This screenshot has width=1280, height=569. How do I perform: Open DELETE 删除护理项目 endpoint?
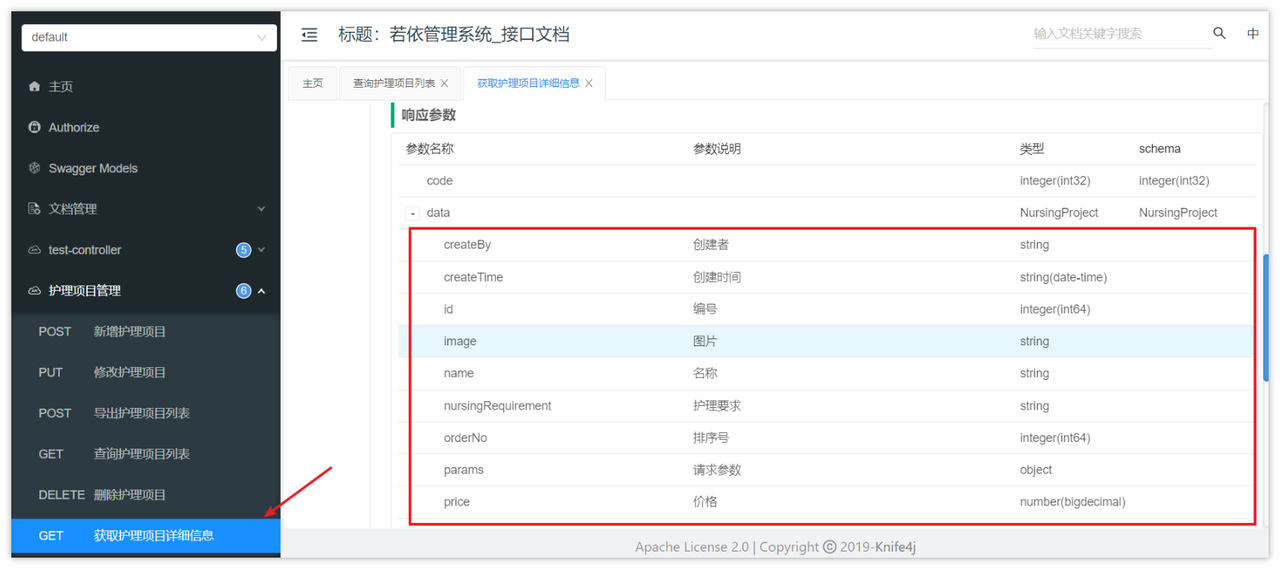coord(146,495)
